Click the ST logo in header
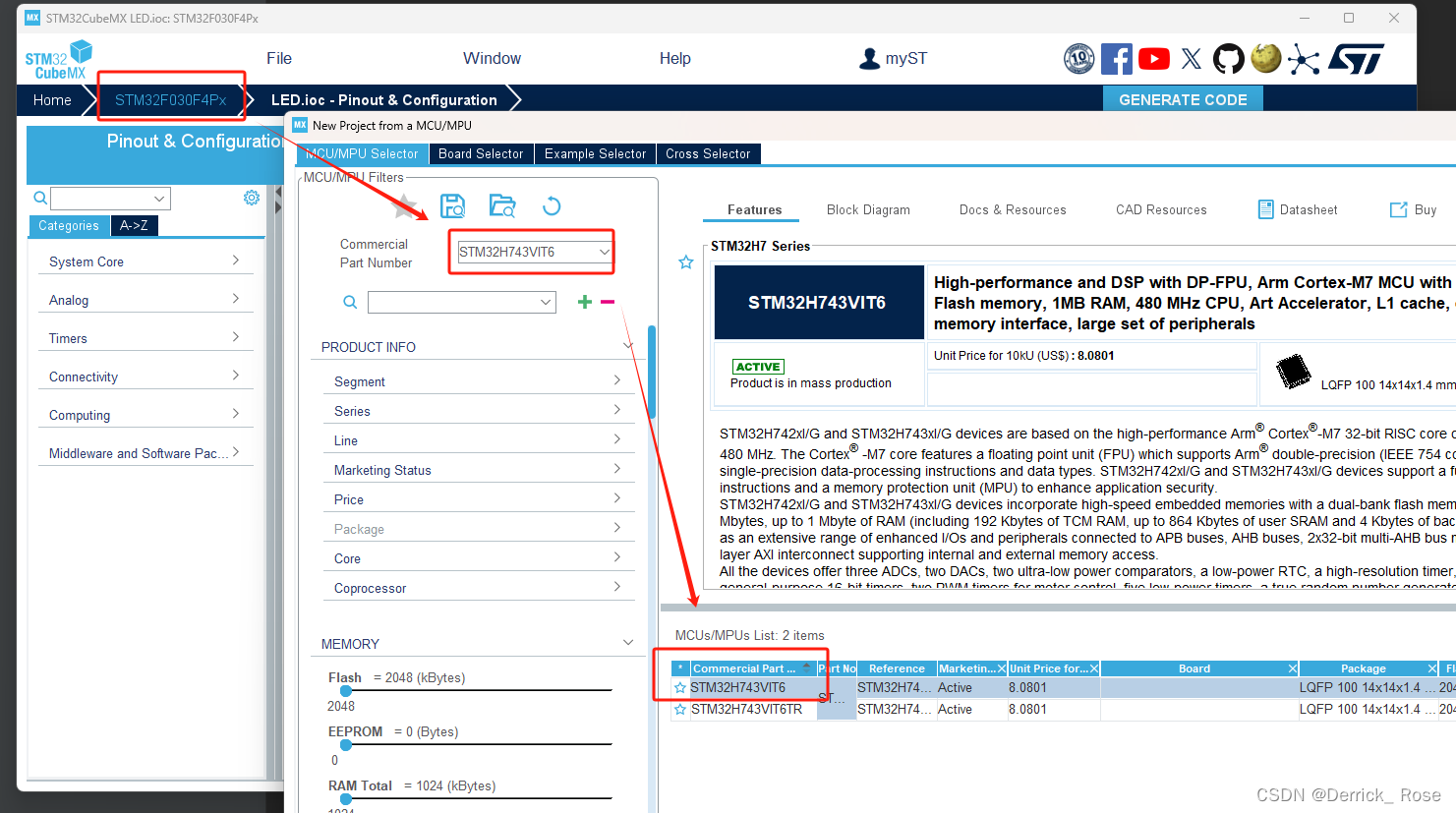Image resolution: width=1456 pixels, height=813 pixels. tap(1357, 59)
